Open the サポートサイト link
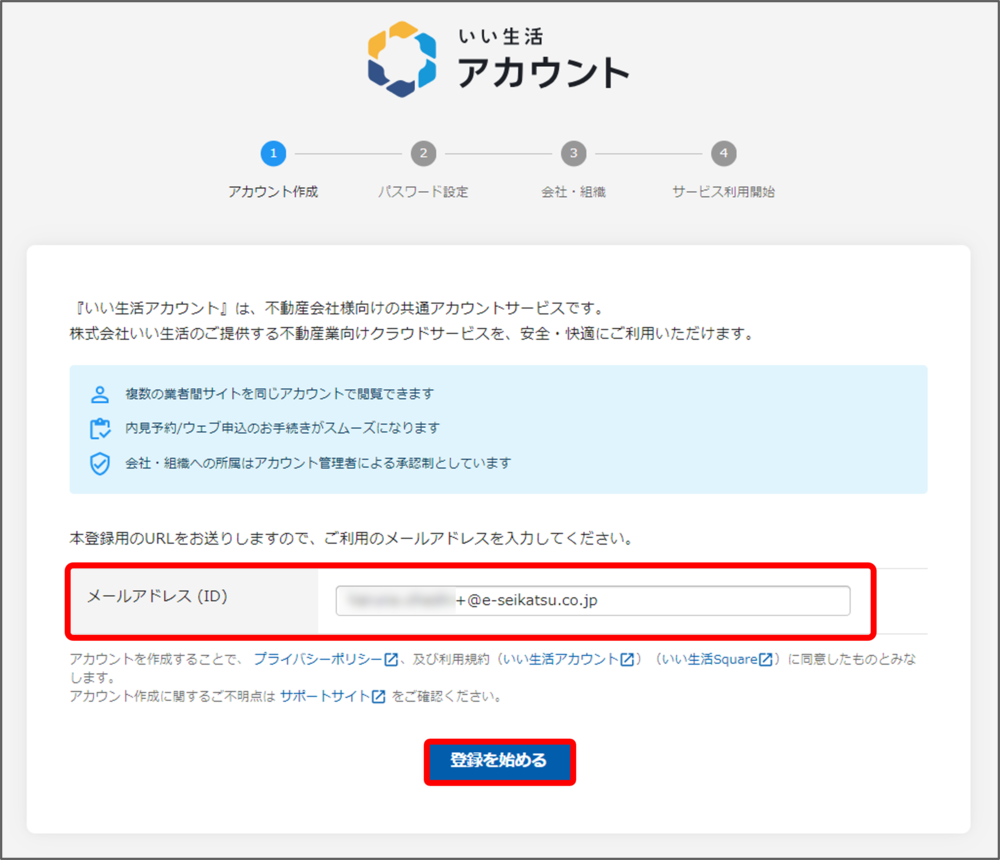 coord(325,696)
